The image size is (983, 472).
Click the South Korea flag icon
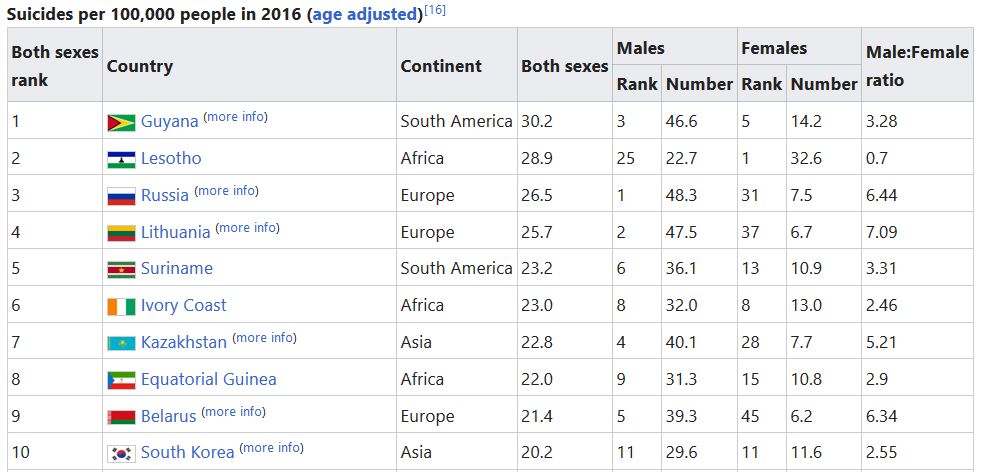click(x=121, y=454)
